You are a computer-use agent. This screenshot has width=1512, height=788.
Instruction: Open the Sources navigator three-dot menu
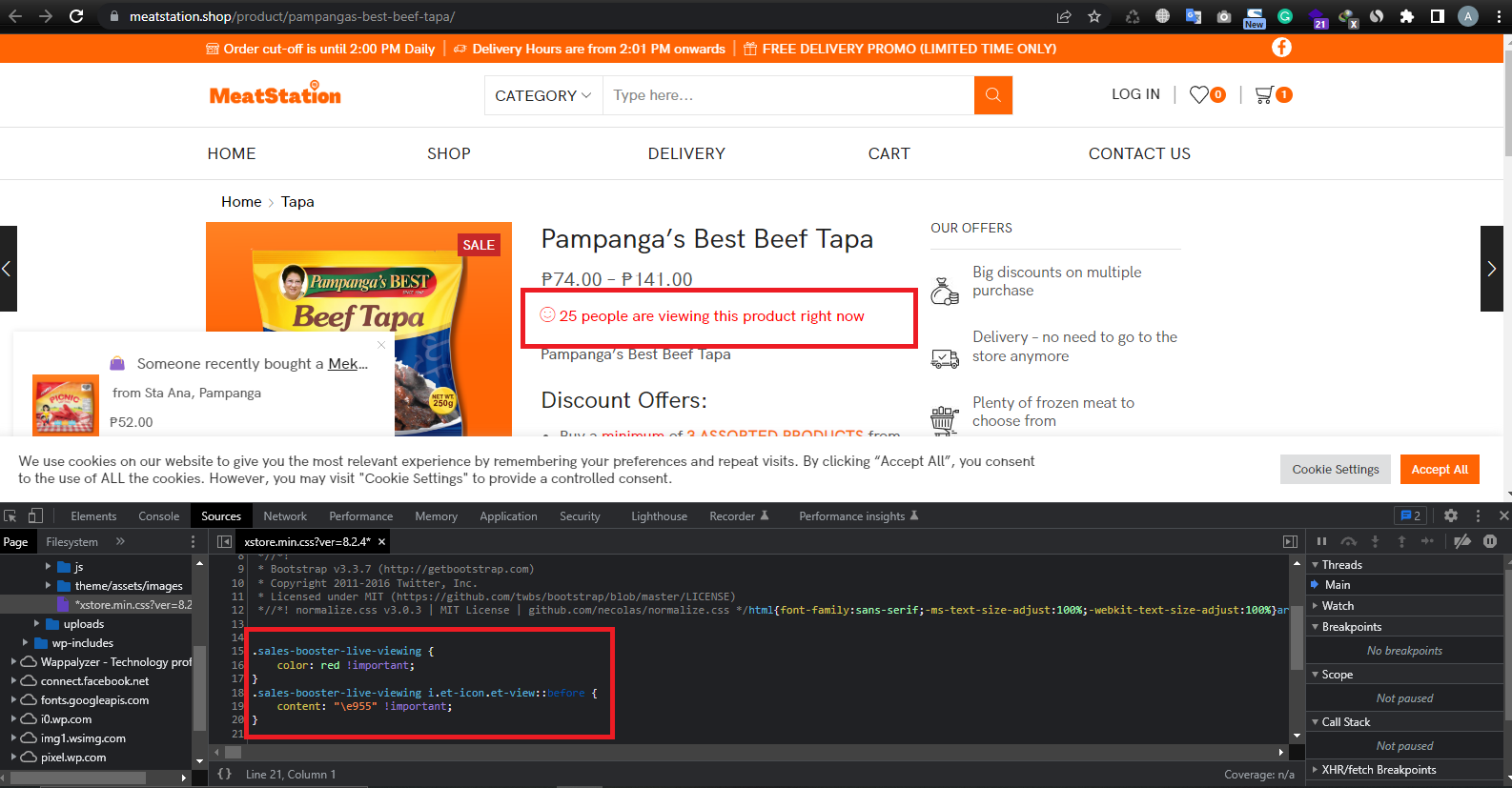[x=193, y=541]
